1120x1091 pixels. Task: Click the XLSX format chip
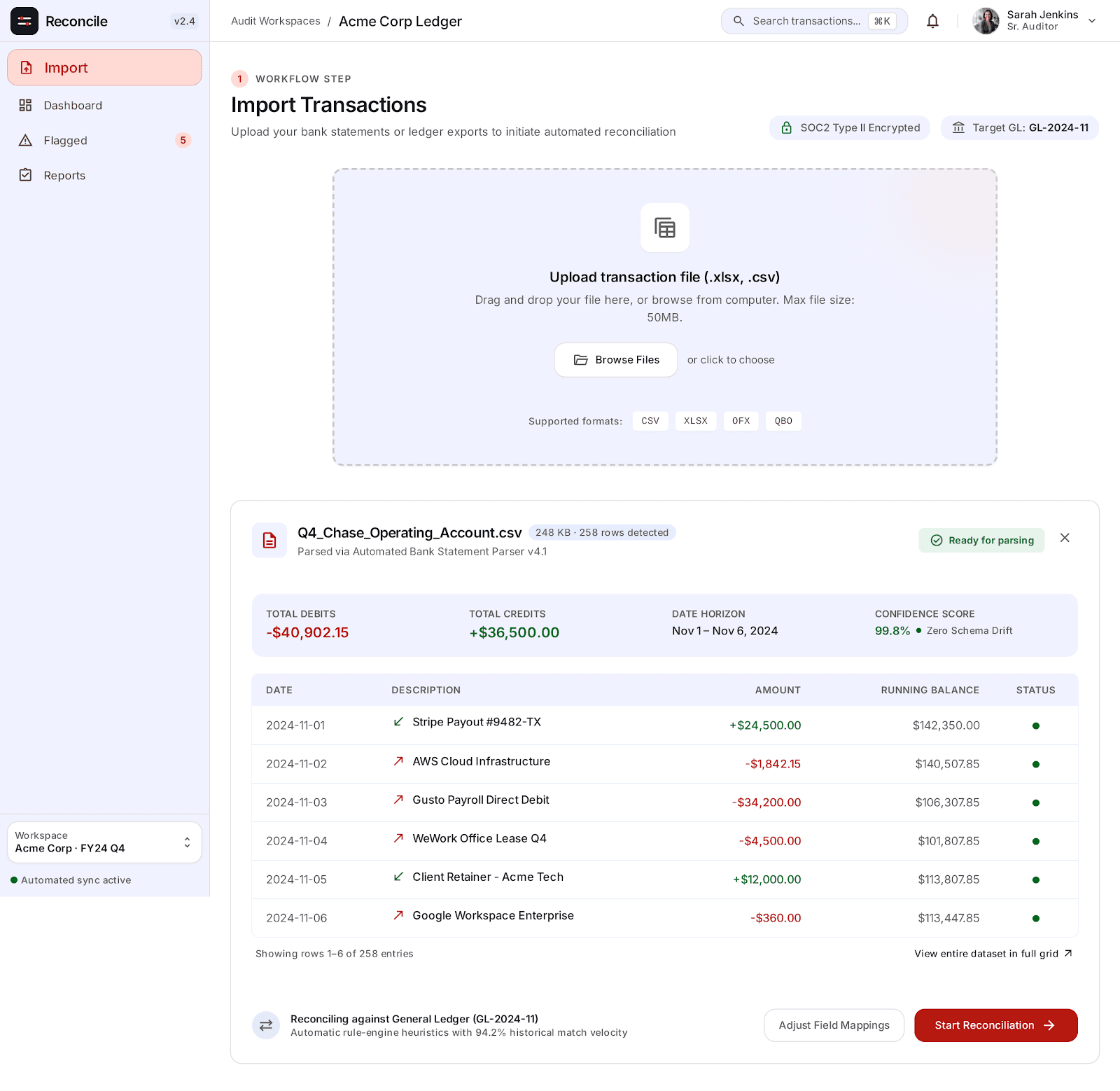pos(696,421)
